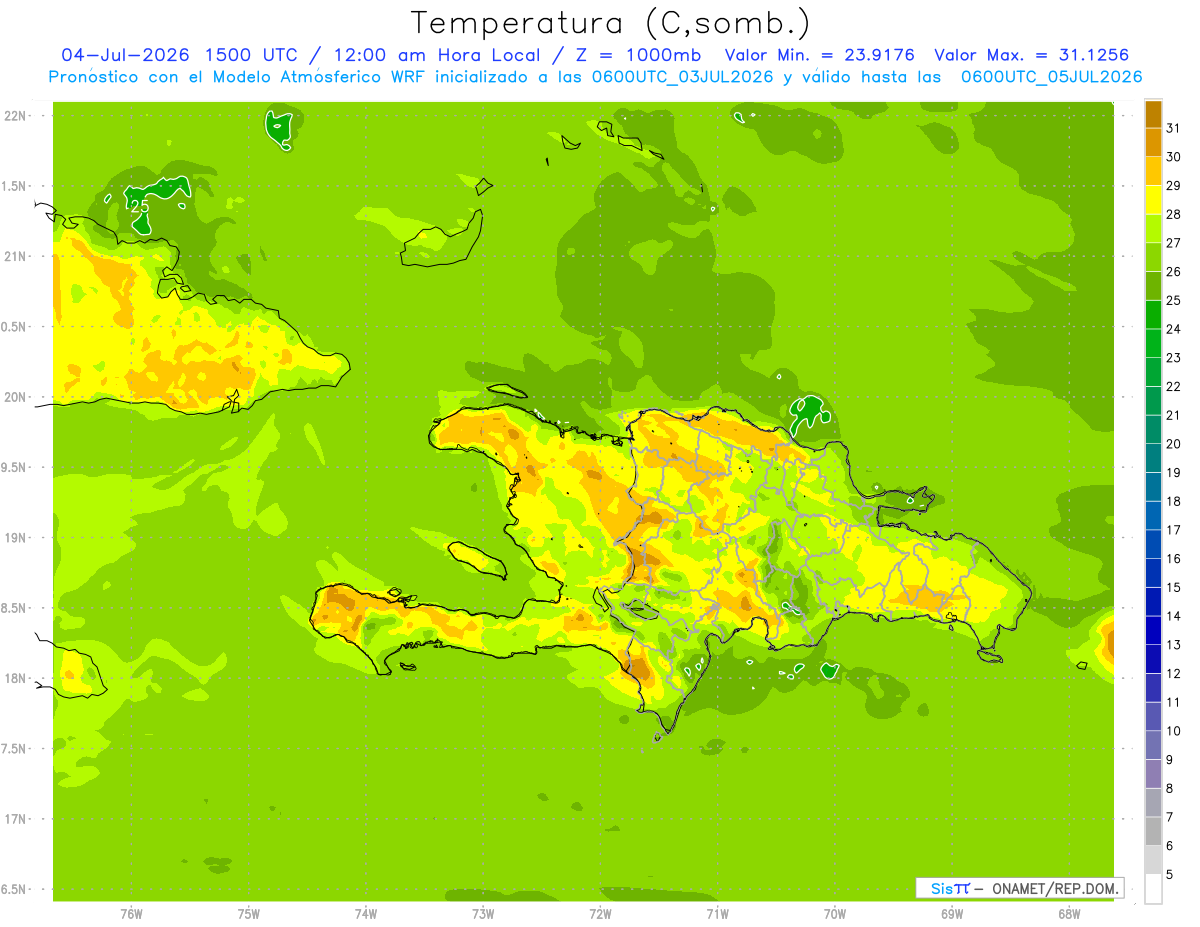
Task: Pick the blue legend swatch between 16 and 17
Action: click(x=1153, y=544)
